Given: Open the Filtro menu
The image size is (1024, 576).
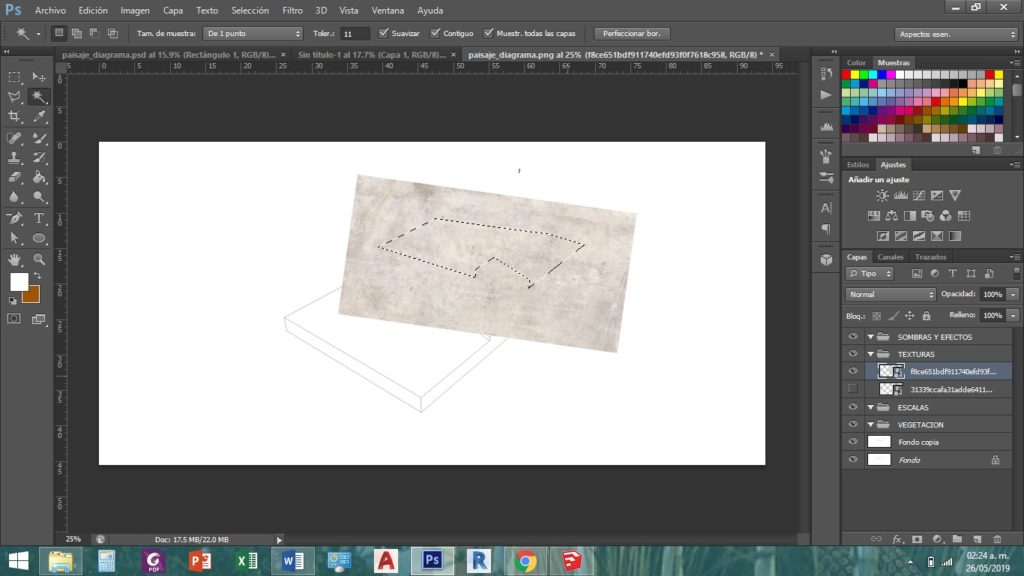Looking at the screenshot, I should tap(292, 10).
